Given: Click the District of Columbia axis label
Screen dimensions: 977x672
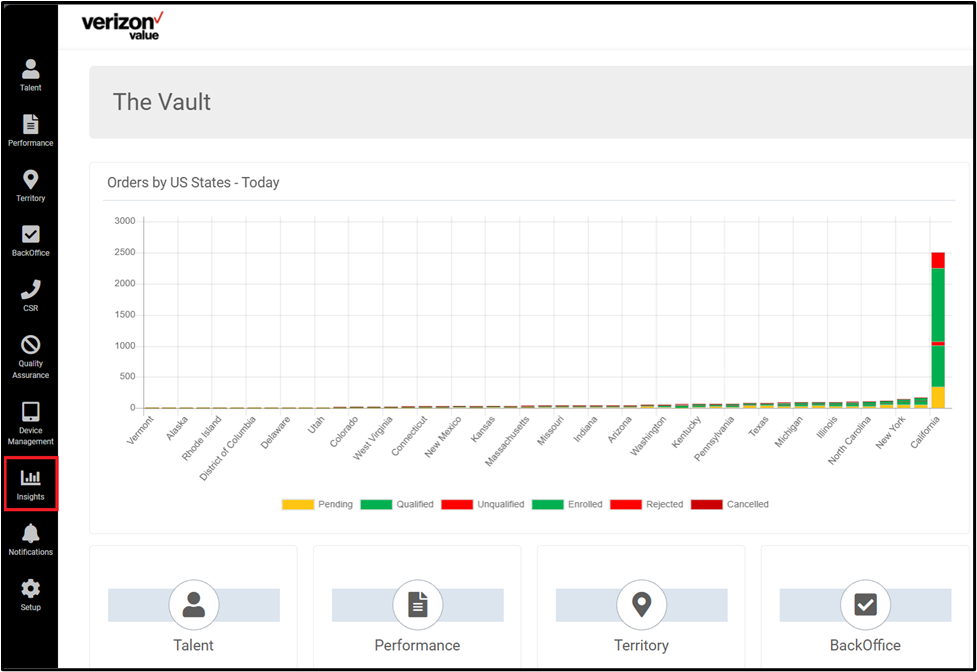Looking at the screenshot, I should pos(227,448).
